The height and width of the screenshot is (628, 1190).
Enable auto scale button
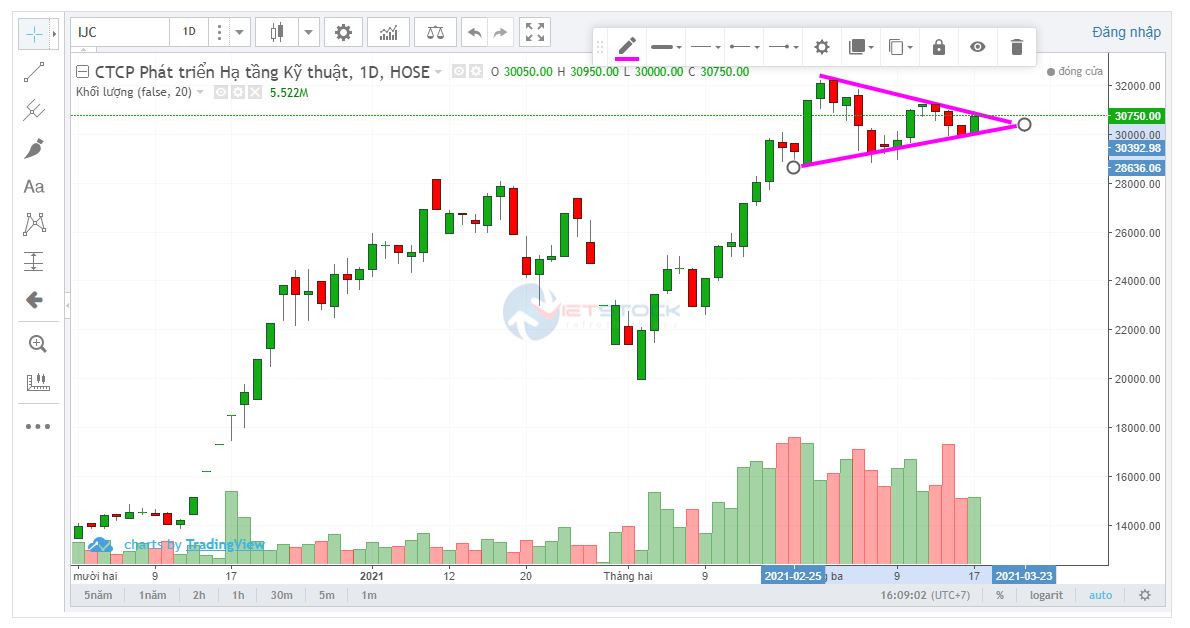pyautogui.click(x=1100, y=595)
